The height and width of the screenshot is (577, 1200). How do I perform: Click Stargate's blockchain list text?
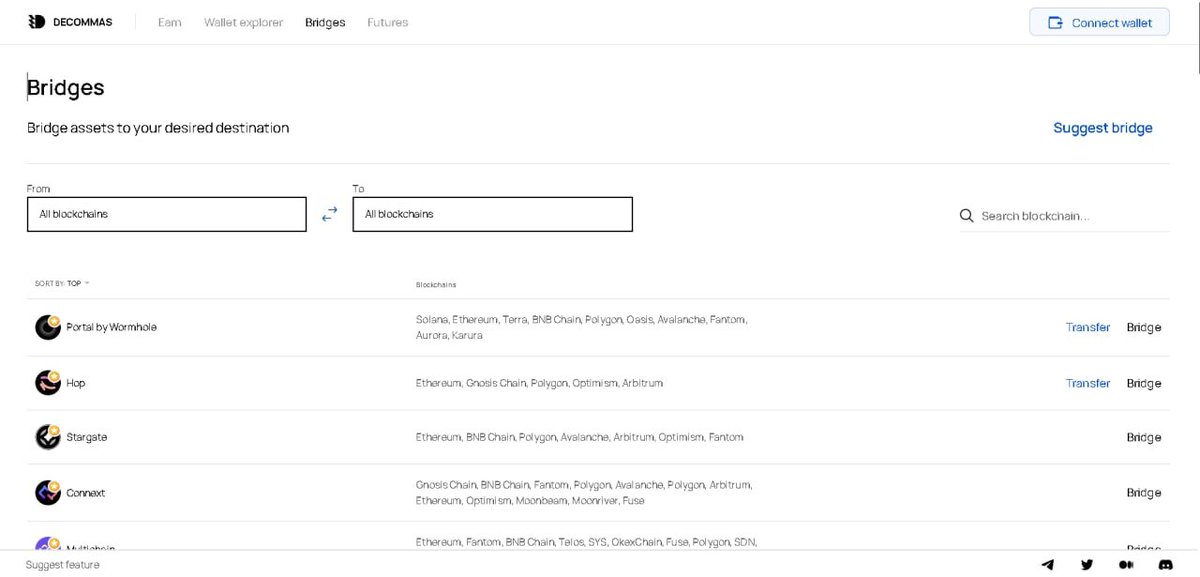[x=580, y=437]
